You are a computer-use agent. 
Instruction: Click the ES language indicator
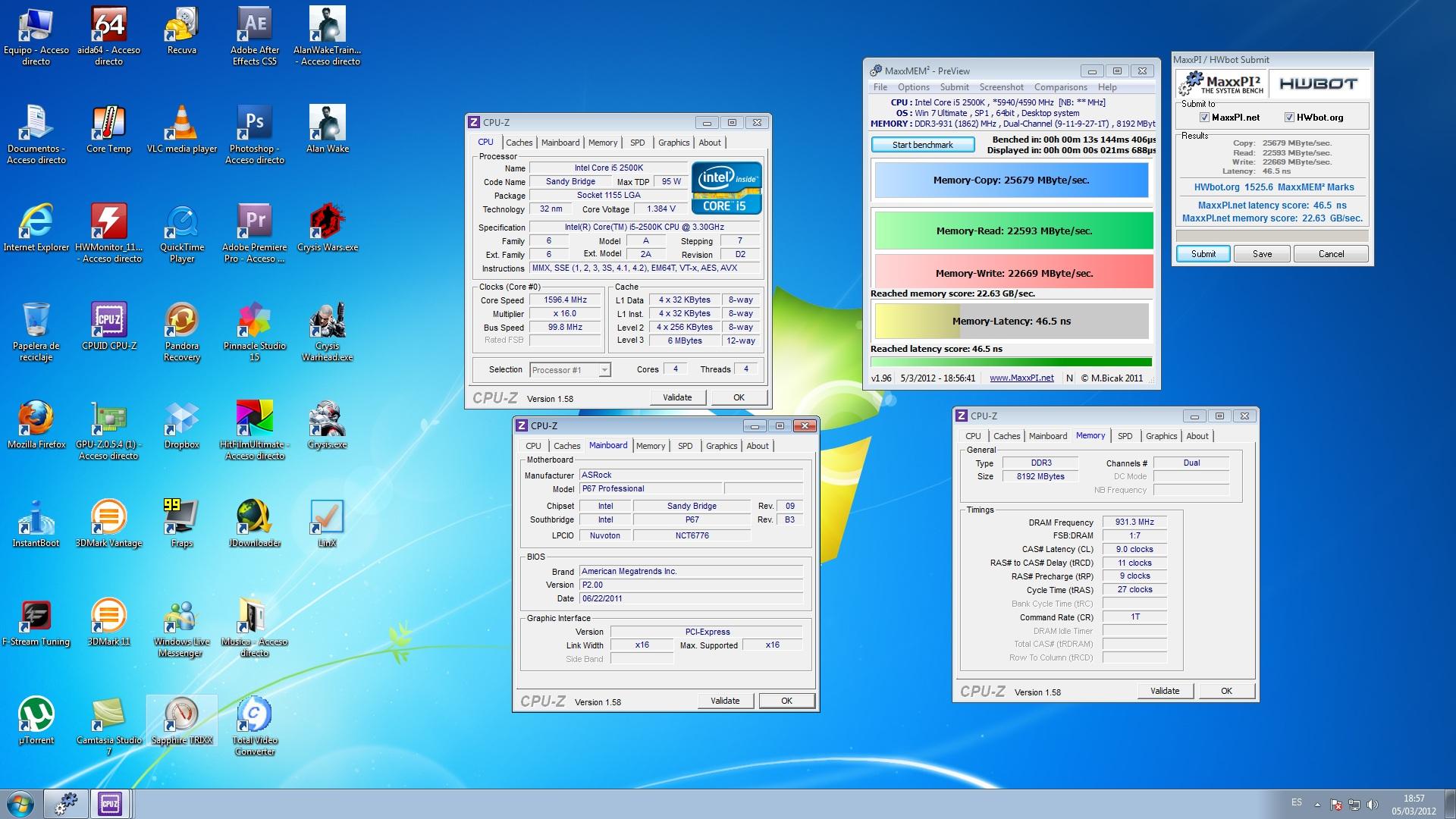(x=1297, y=802)
